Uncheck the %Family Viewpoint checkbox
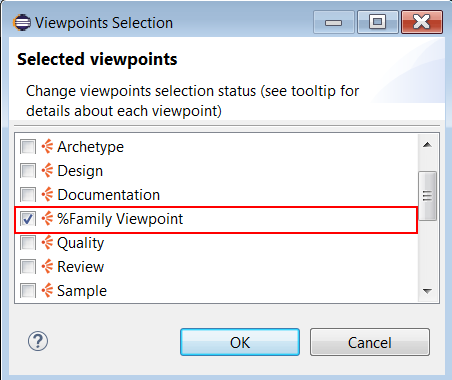 [x=28, y=219]
